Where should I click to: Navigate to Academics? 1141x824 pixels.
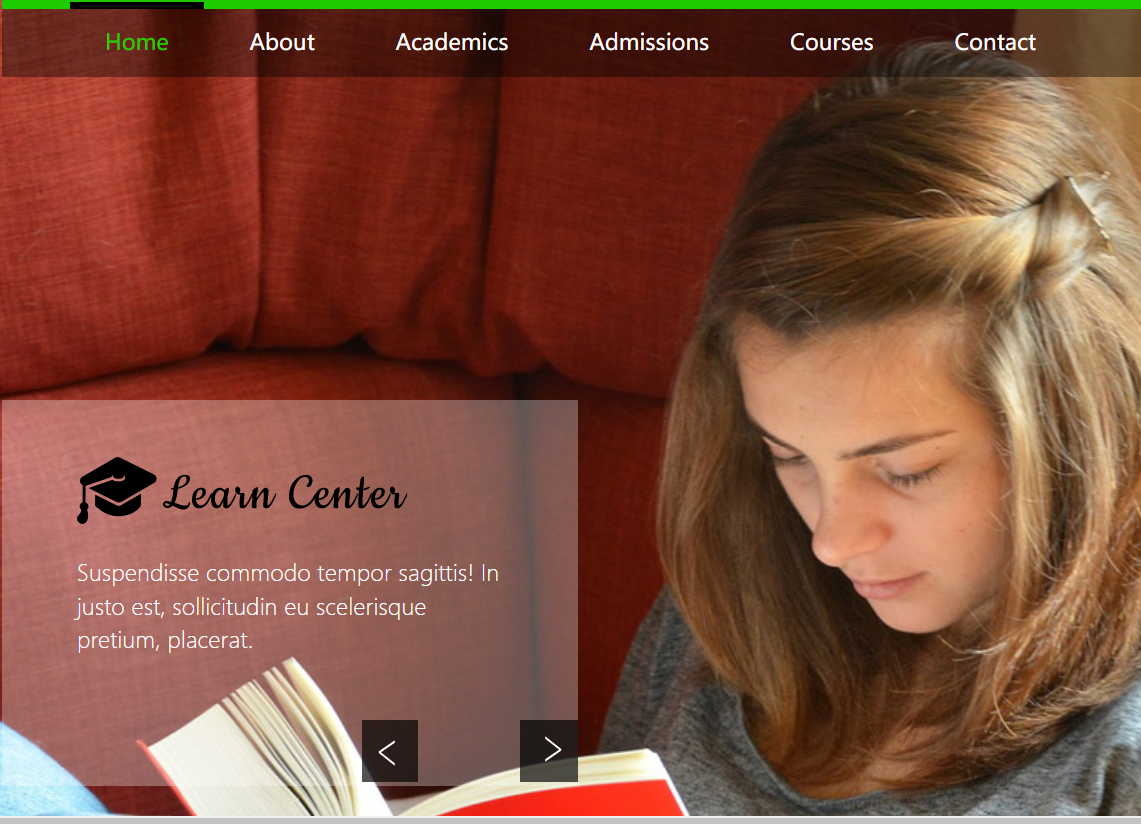pyautogui.click(x=452, y=42)
